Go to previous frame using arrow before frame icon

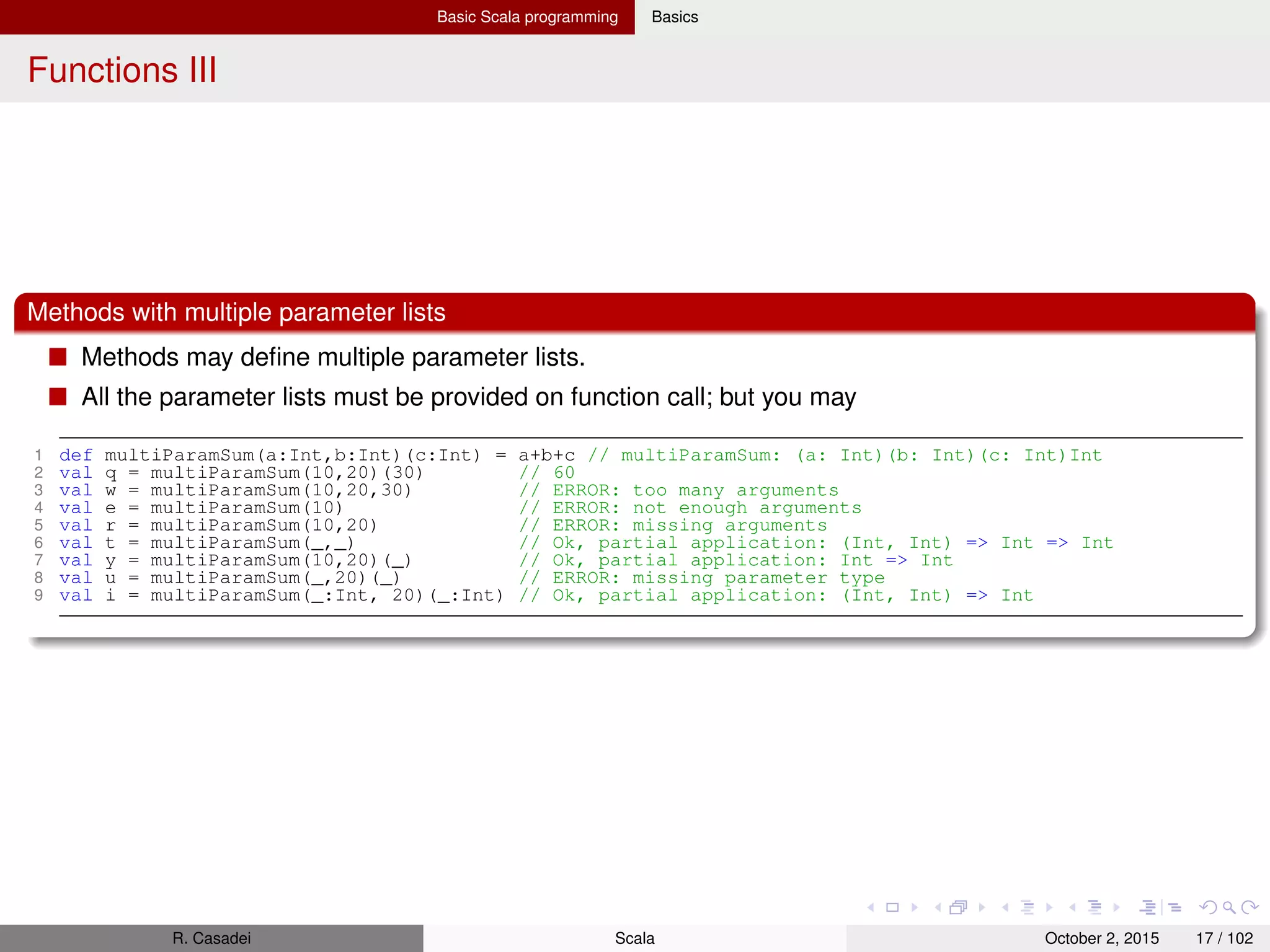click(938, 907)
